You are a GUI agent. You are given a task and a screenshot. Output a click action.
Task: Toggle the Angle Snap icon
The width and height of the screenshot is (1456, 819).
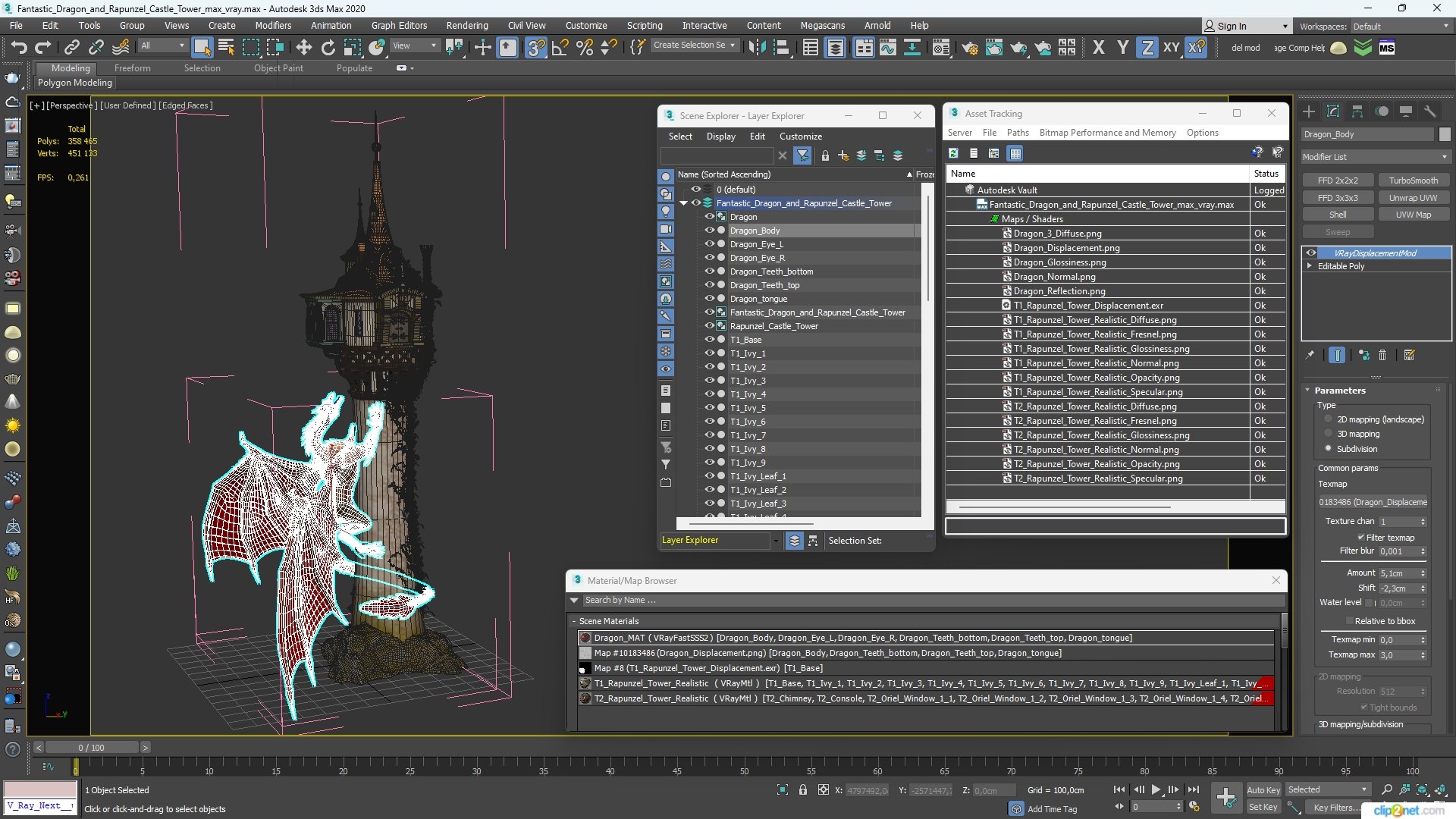coord(560,48)
